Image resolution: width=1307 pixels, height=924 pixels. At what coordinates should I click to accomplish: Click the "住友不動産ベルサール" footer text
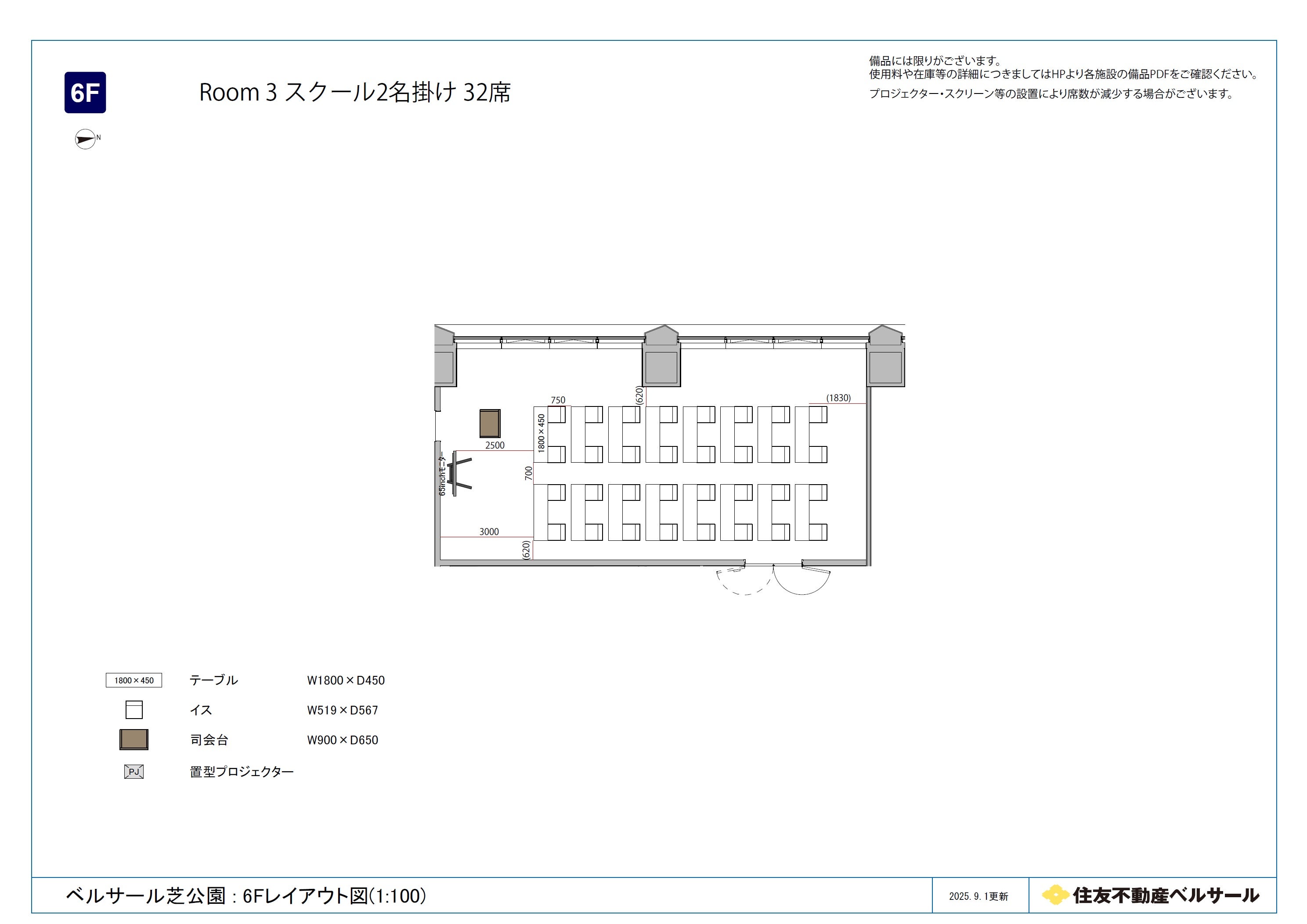tap(1166, 895)
